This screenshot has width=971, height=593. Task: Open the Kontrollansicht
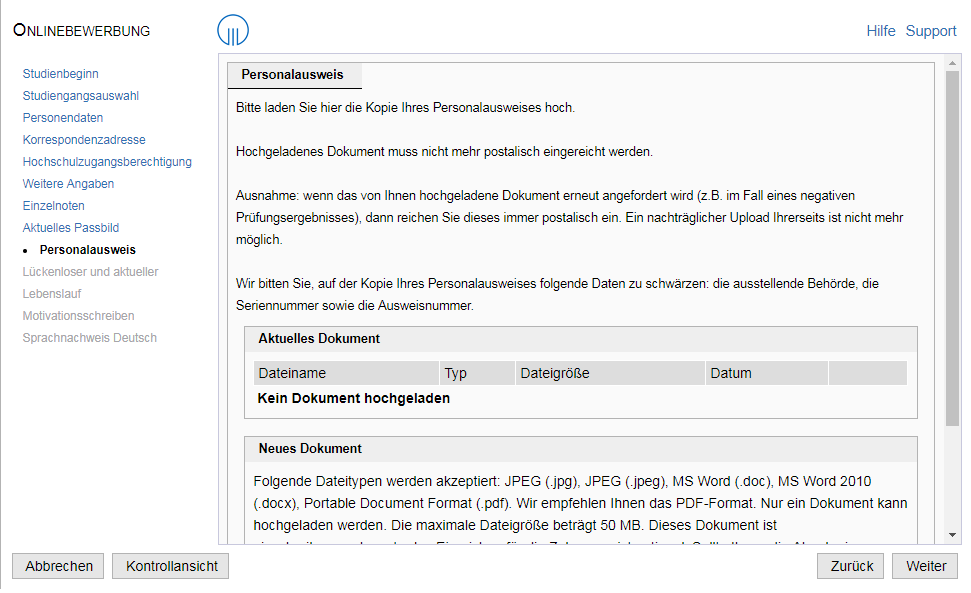[171, 566]
